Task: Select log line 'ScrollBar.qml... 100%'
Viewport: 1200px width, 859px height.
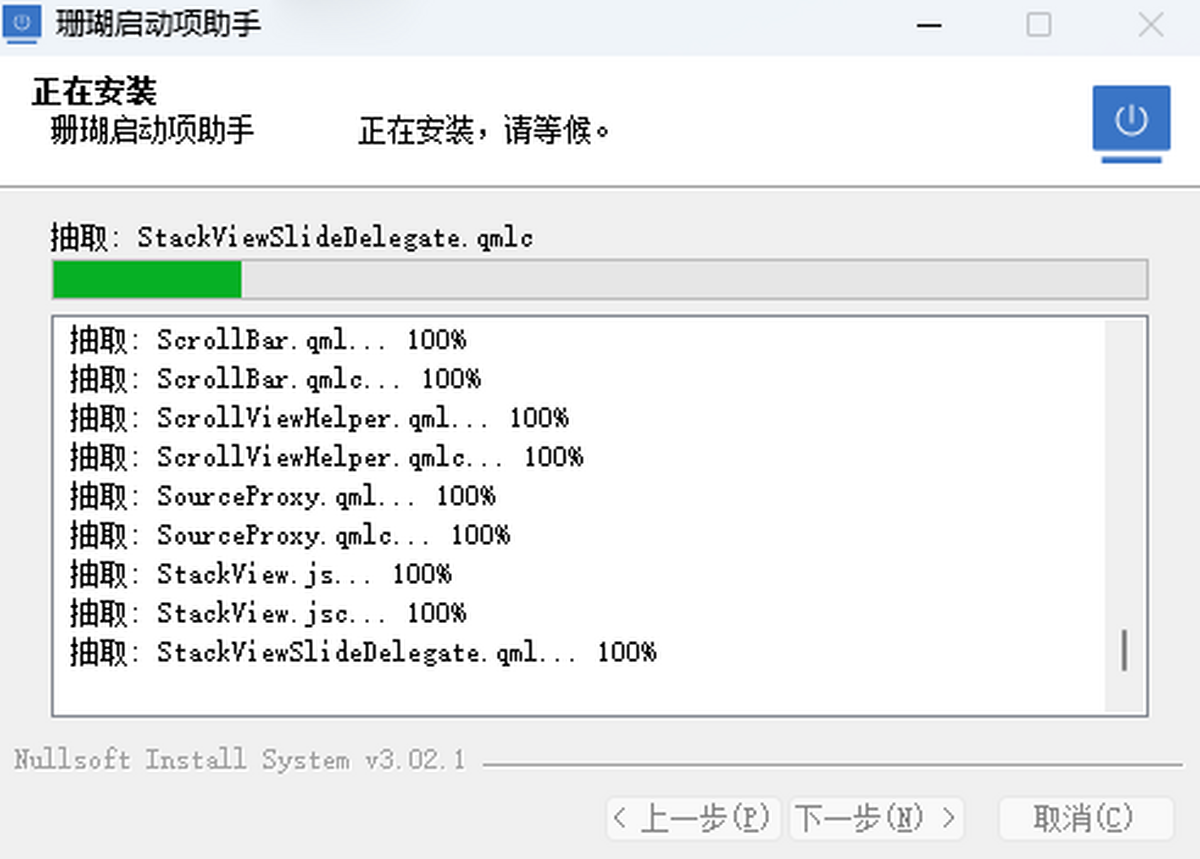Action: point(268,340)
